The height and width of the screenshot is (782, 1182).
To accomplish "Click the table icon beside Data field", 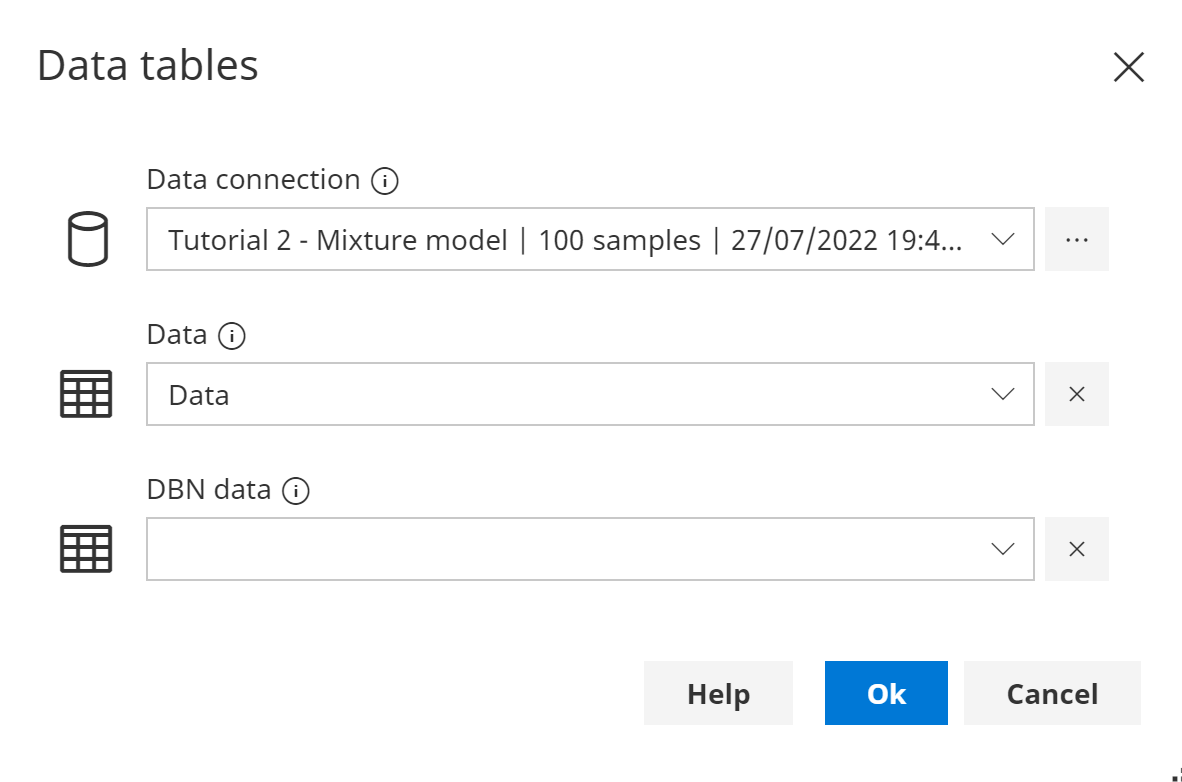I will click(x=86, y=394).
